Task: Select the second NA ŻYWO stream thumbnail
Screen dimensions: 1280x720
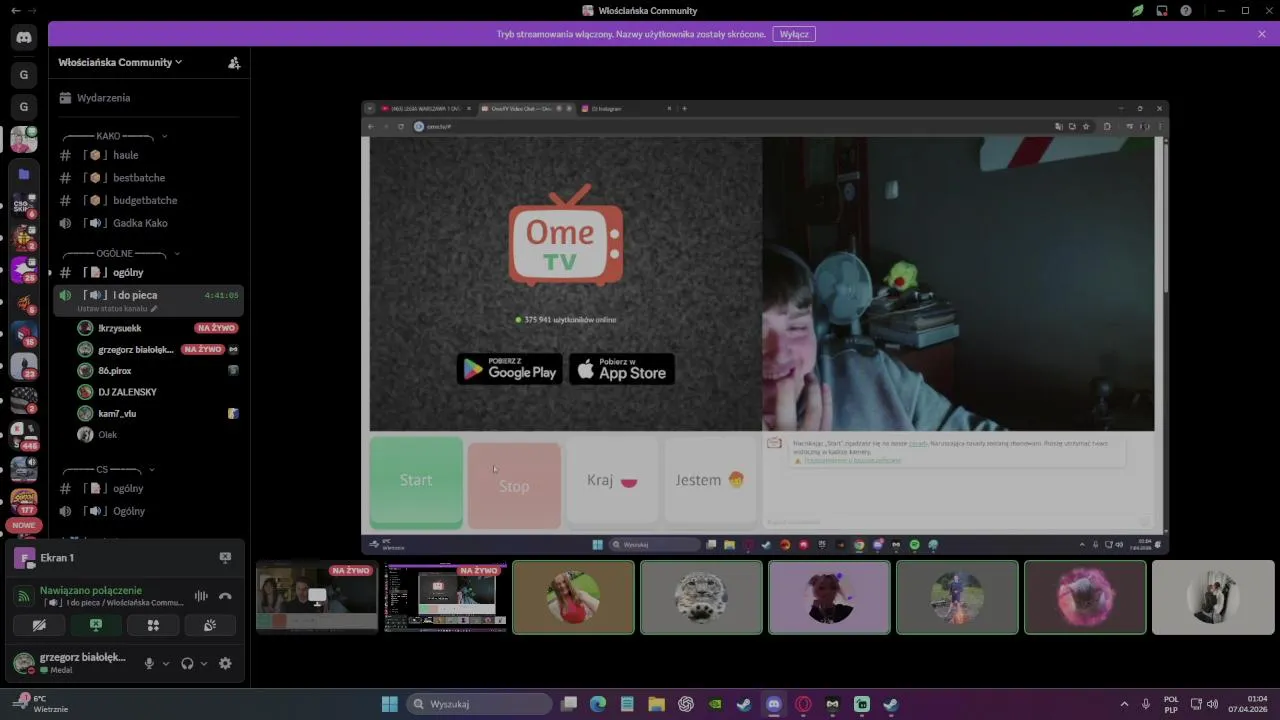Action: tap(445, 597)
